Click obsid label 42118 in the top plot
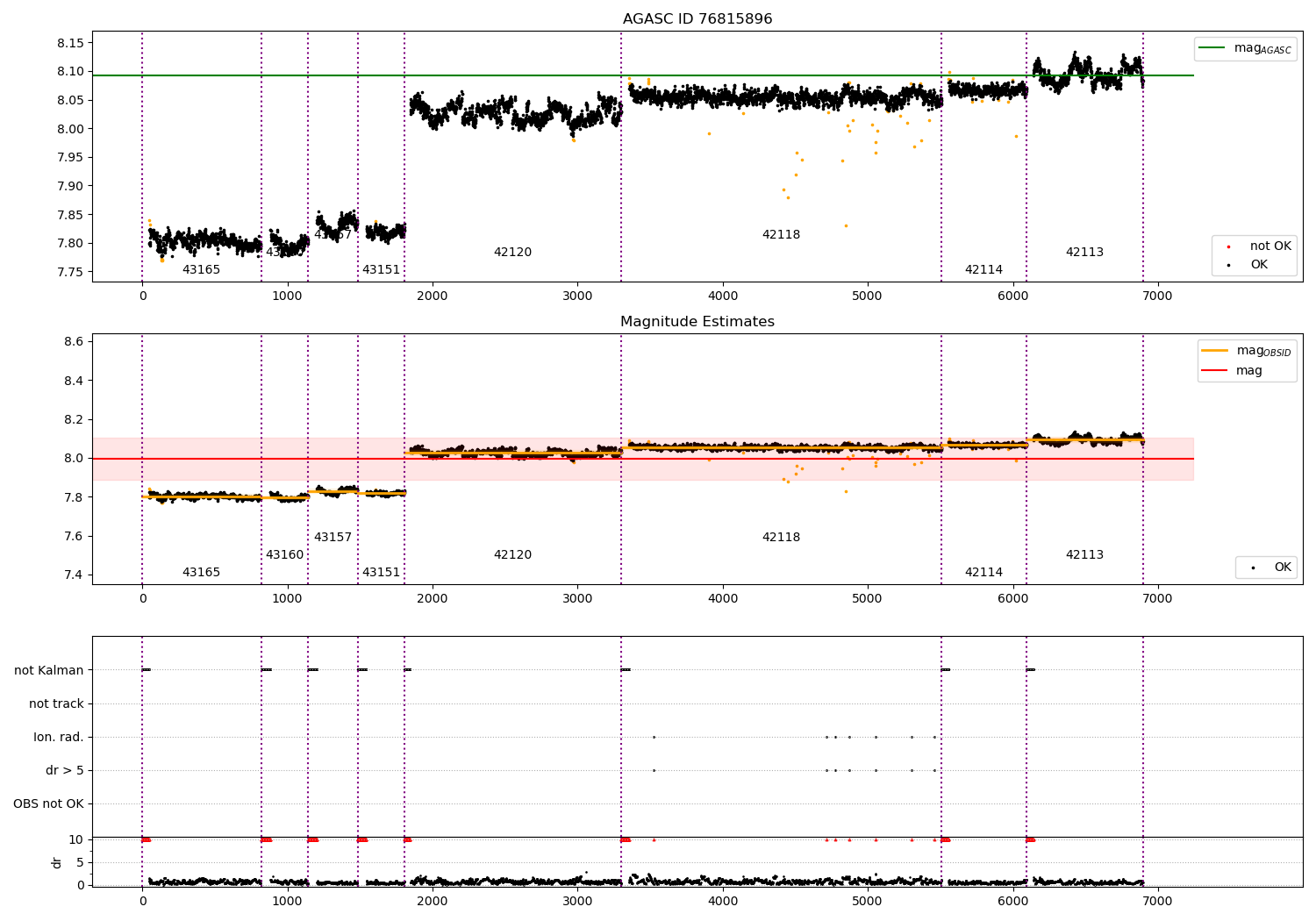 tap(781, 235)
